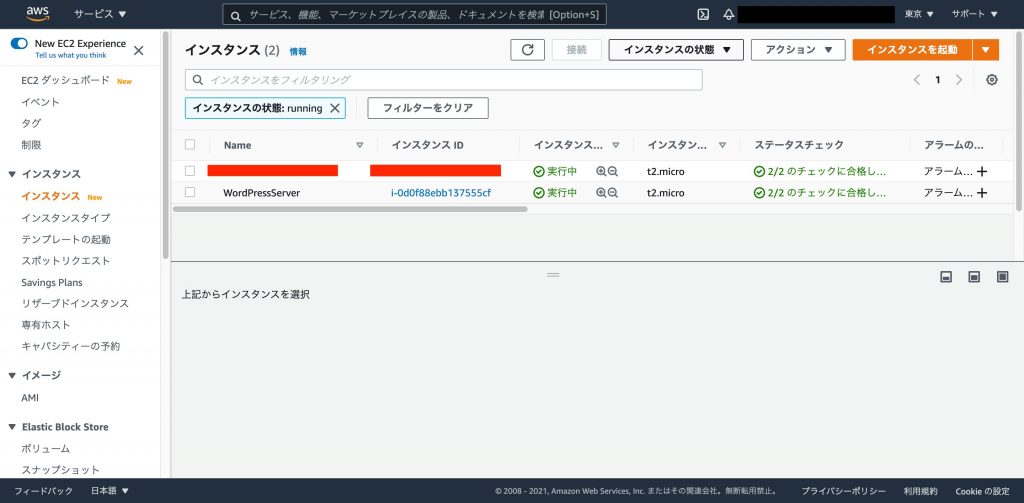Expand details panel to full view icon
The height and width of the screenshot is (503, 1024).
click(1003, 277)
